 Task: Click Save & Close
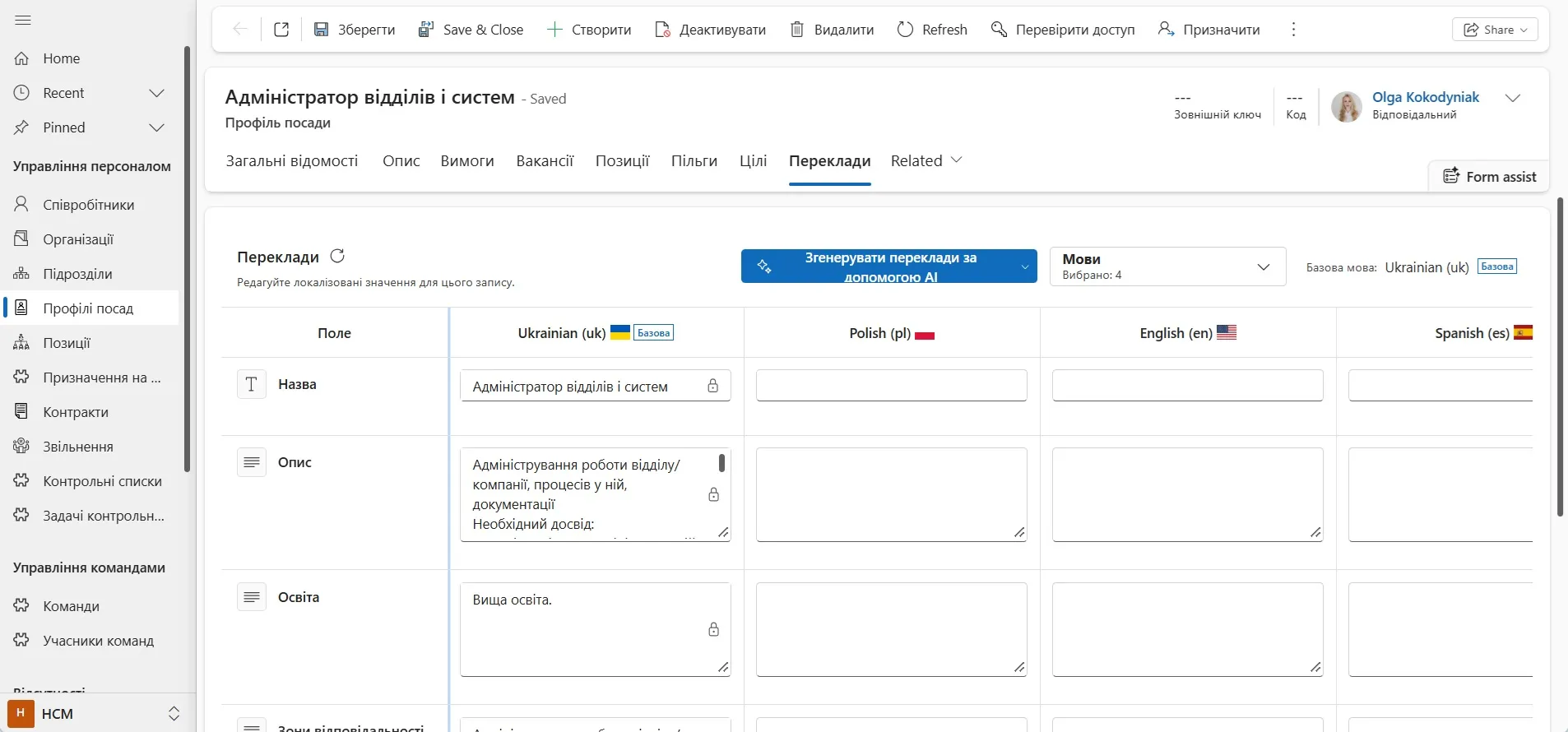[471, 30]
